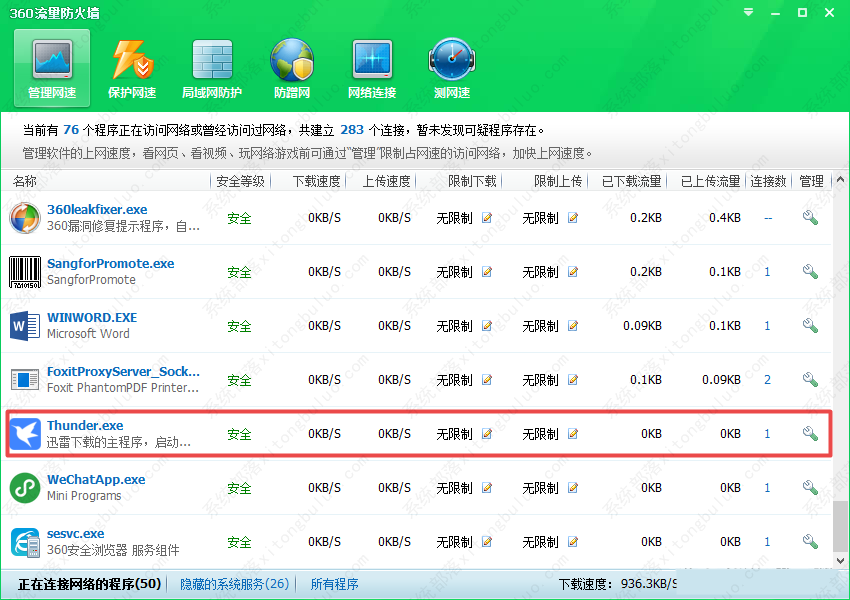Edit upload limit for sesvc.exe

coord(573,542)
